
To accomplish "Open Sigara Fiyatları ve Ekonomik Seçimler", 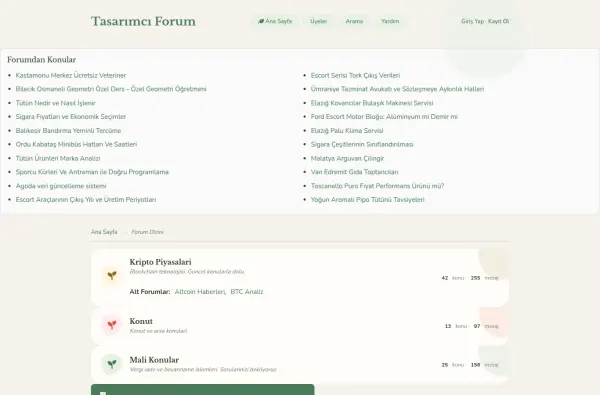I will [x=71, y=117].
